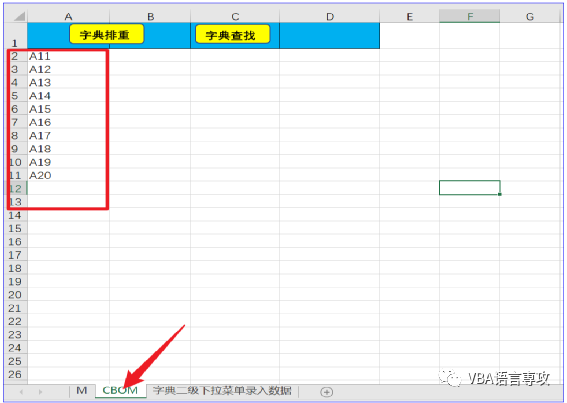Select row 14 header
Viewport: 567px width, 403px height.
16,215
